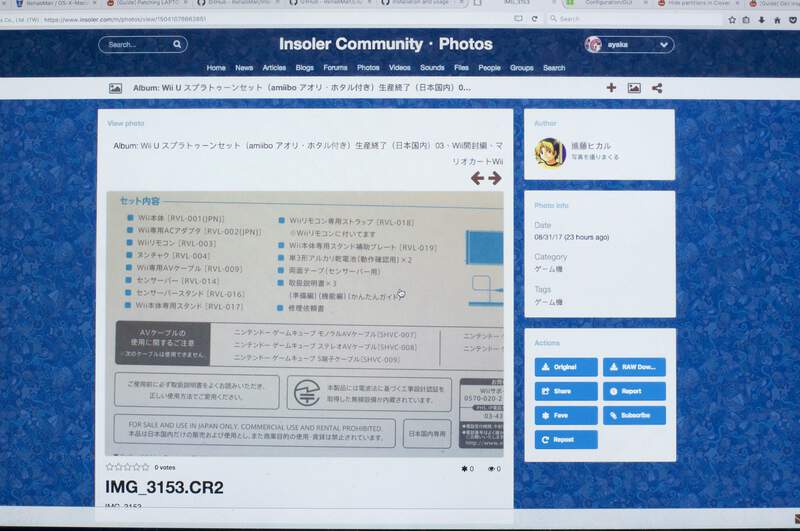Click the Subscribe button
Image resolution: width=800 pixels, height=531 pixels.
coord(634,415)
